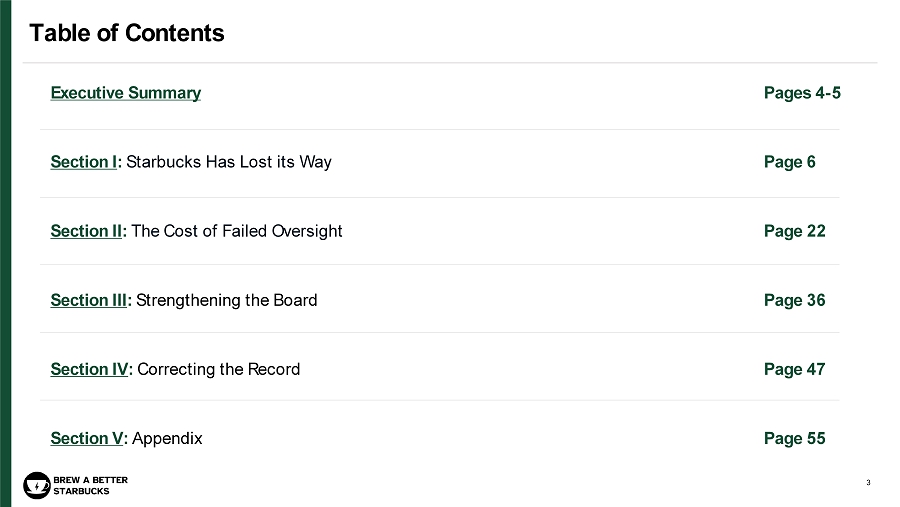Go to the Section IV link
The height and width of the screenshot is (507, 900).
point(89,369)
